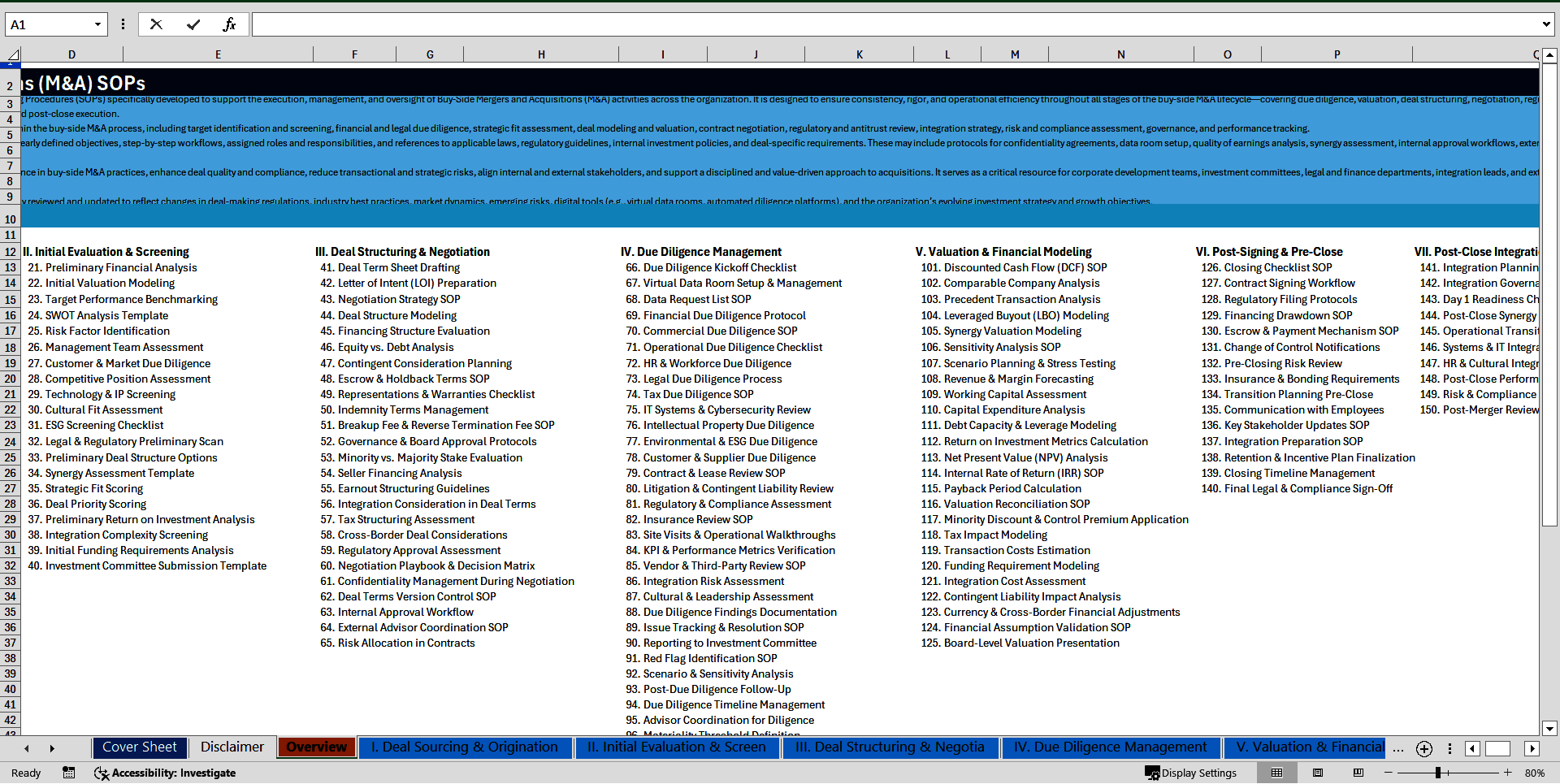Expand the formula bar

click(x=1545, y=24)
